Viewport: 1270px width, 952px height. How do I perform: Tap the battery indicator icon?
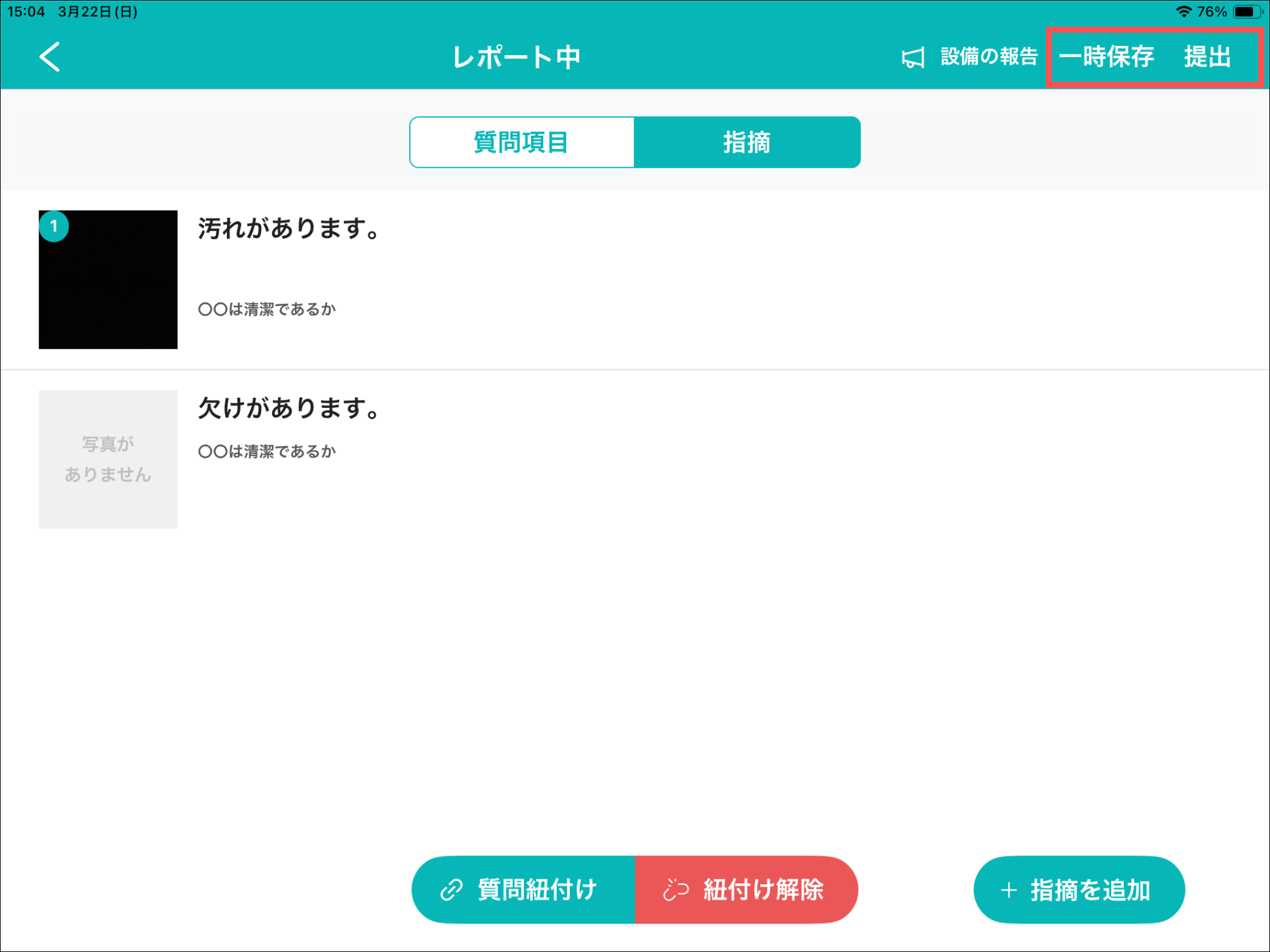pyautogui.click(x=1246, y=12)
